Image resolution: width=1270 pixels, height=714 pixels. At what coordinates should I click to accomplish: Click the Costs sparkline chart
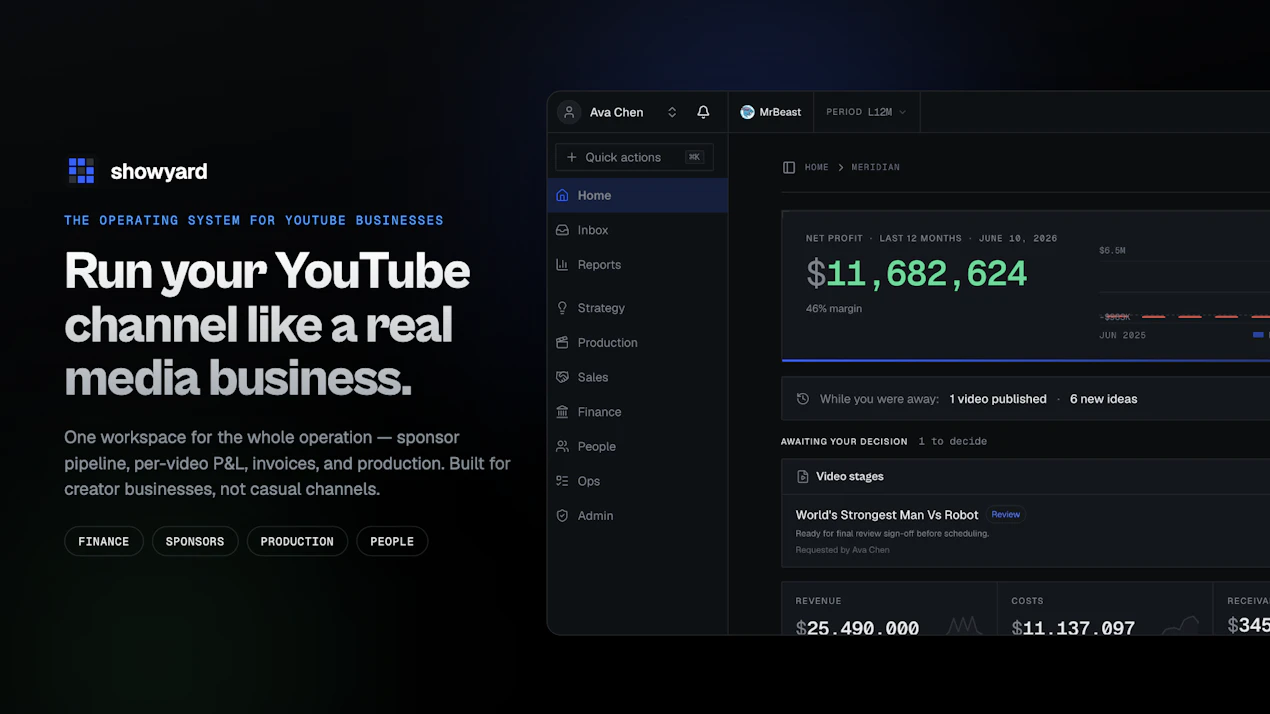(x=1180, y=626)
